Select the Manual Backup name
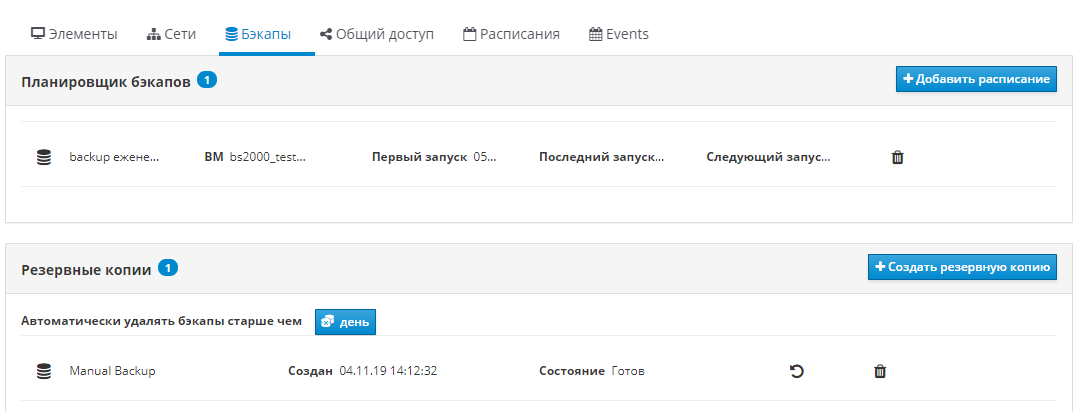Image resolution: width=1082 pixels, height=412 pixels. click(112, 371)
